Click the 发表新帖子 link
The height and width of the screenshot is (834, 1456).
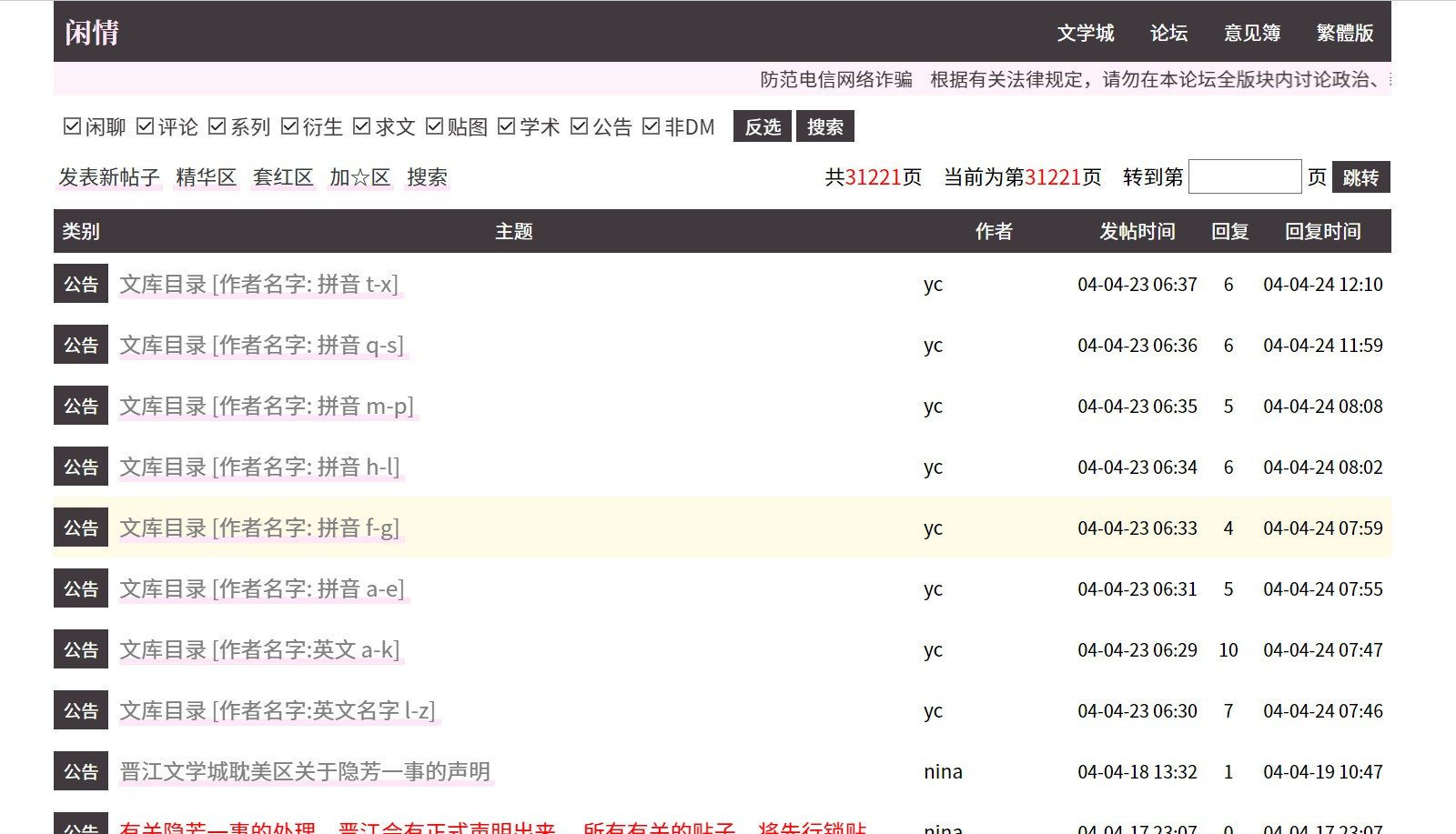pyautogui.click(x=109, y=177)
